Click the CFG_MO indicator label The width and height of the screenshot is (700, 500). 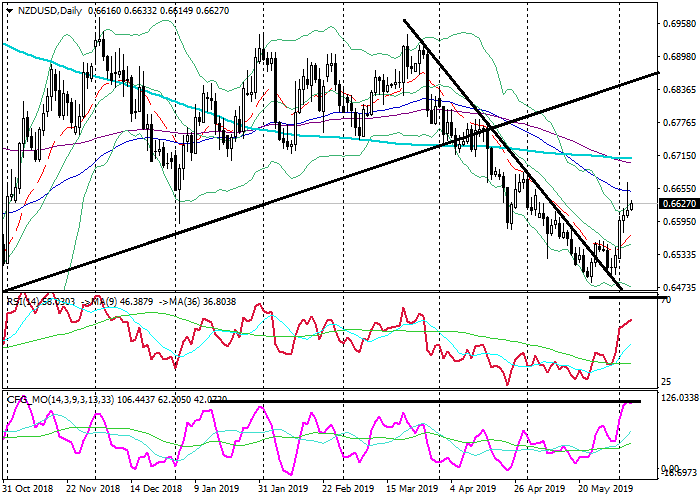[28, 401]
